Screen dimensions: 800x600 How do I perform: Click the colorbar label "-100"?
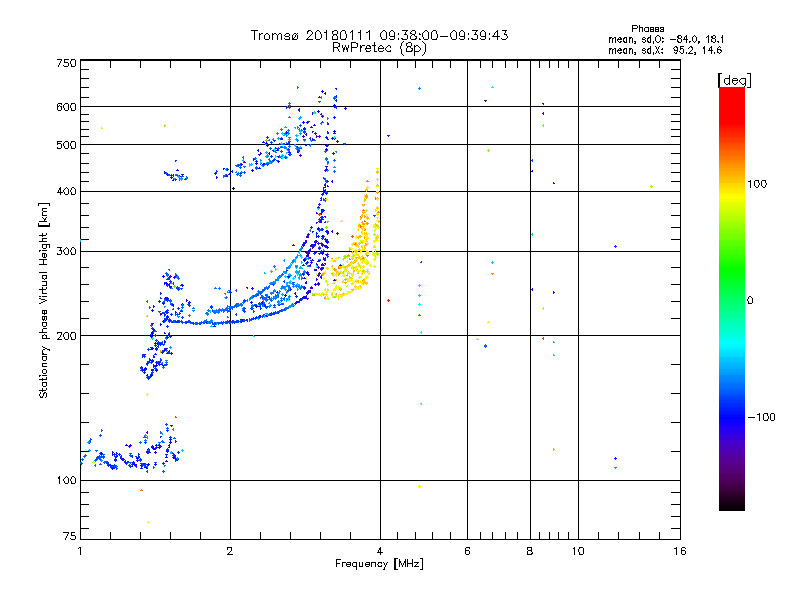click(761, 417)
